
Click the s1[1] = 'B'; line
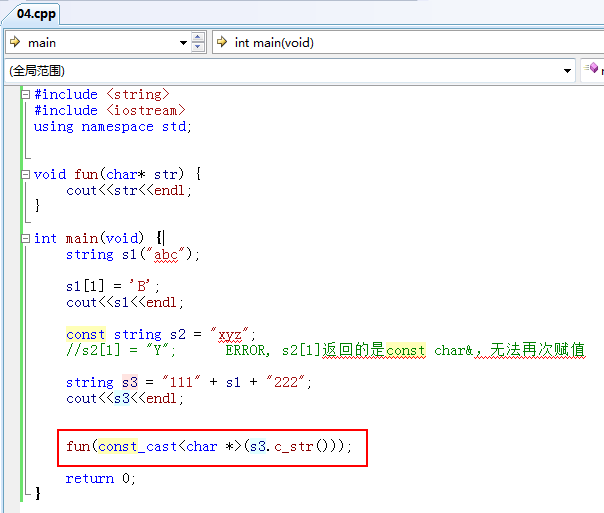pos(112,287)
